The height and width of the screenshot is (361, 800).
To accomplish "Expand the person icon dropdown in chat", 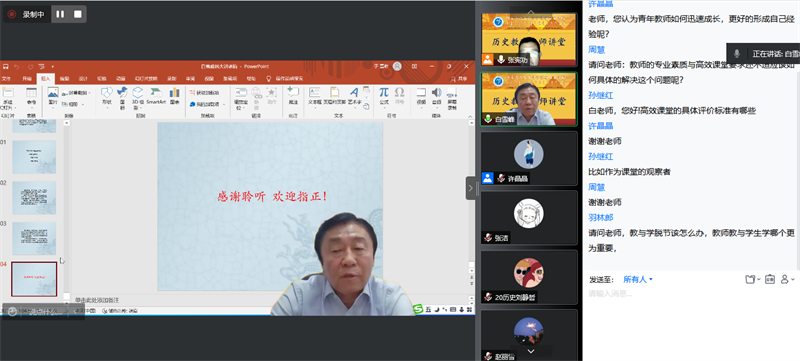I will [788, 279].
